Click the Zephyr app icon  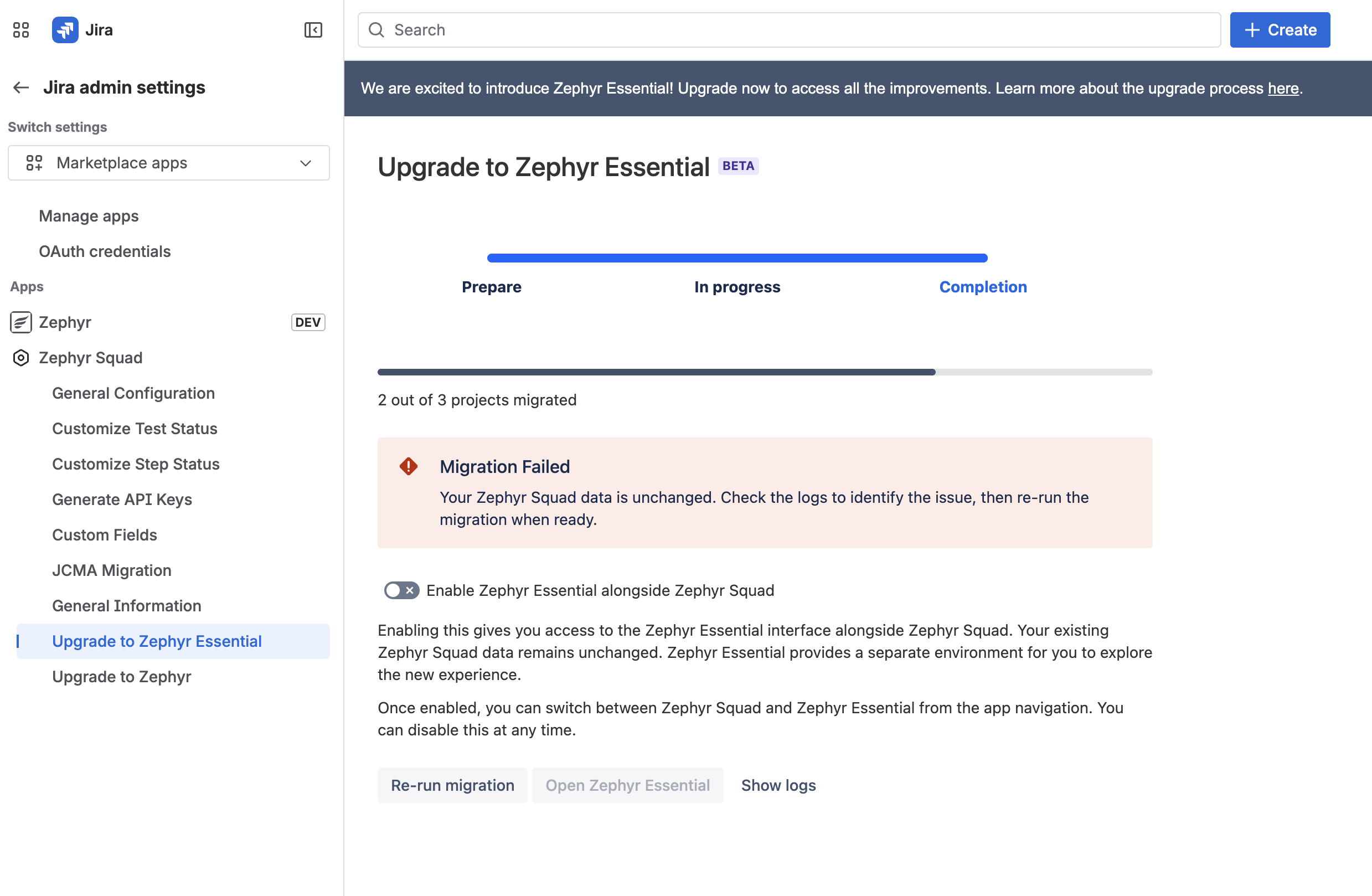point(20,322)
